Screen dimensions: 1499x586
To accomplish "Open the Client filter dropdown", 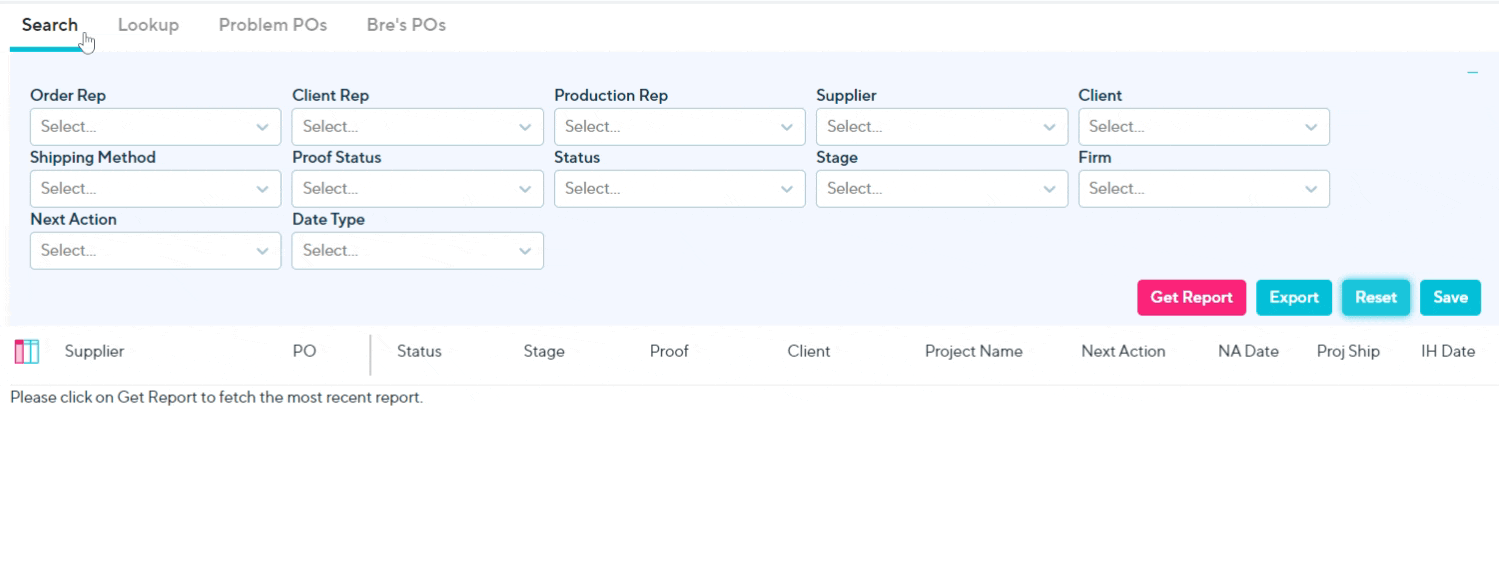I will point(1203,126).
